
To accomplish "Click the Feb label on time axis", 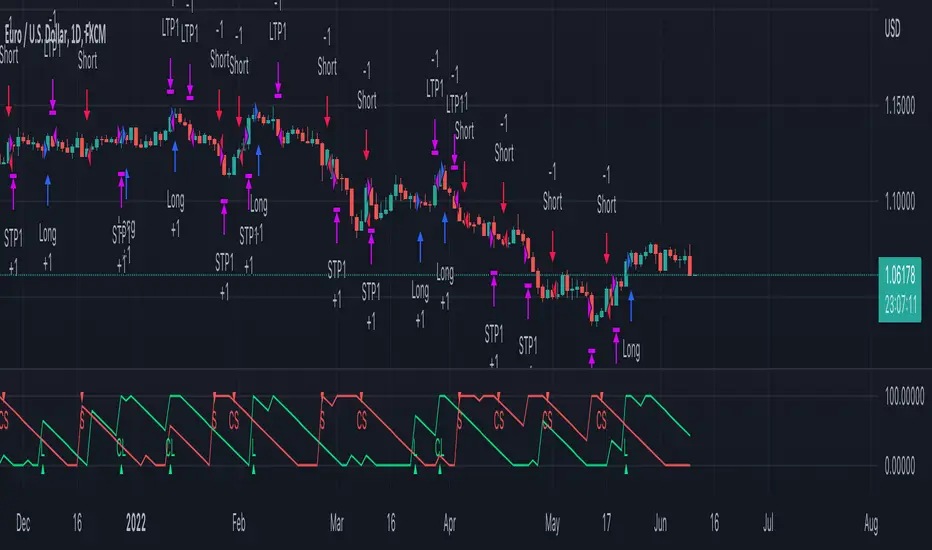I will (238, 523).
